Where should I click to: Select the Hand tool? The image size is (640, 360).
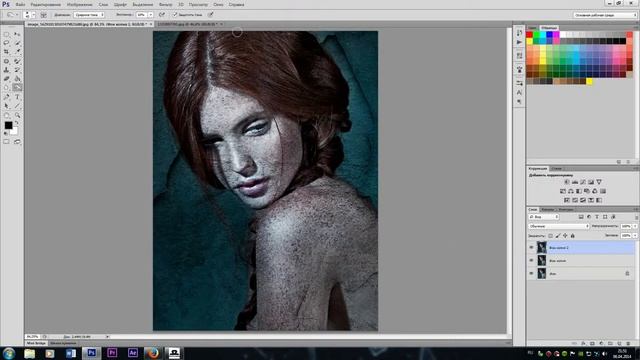point(7,116)
